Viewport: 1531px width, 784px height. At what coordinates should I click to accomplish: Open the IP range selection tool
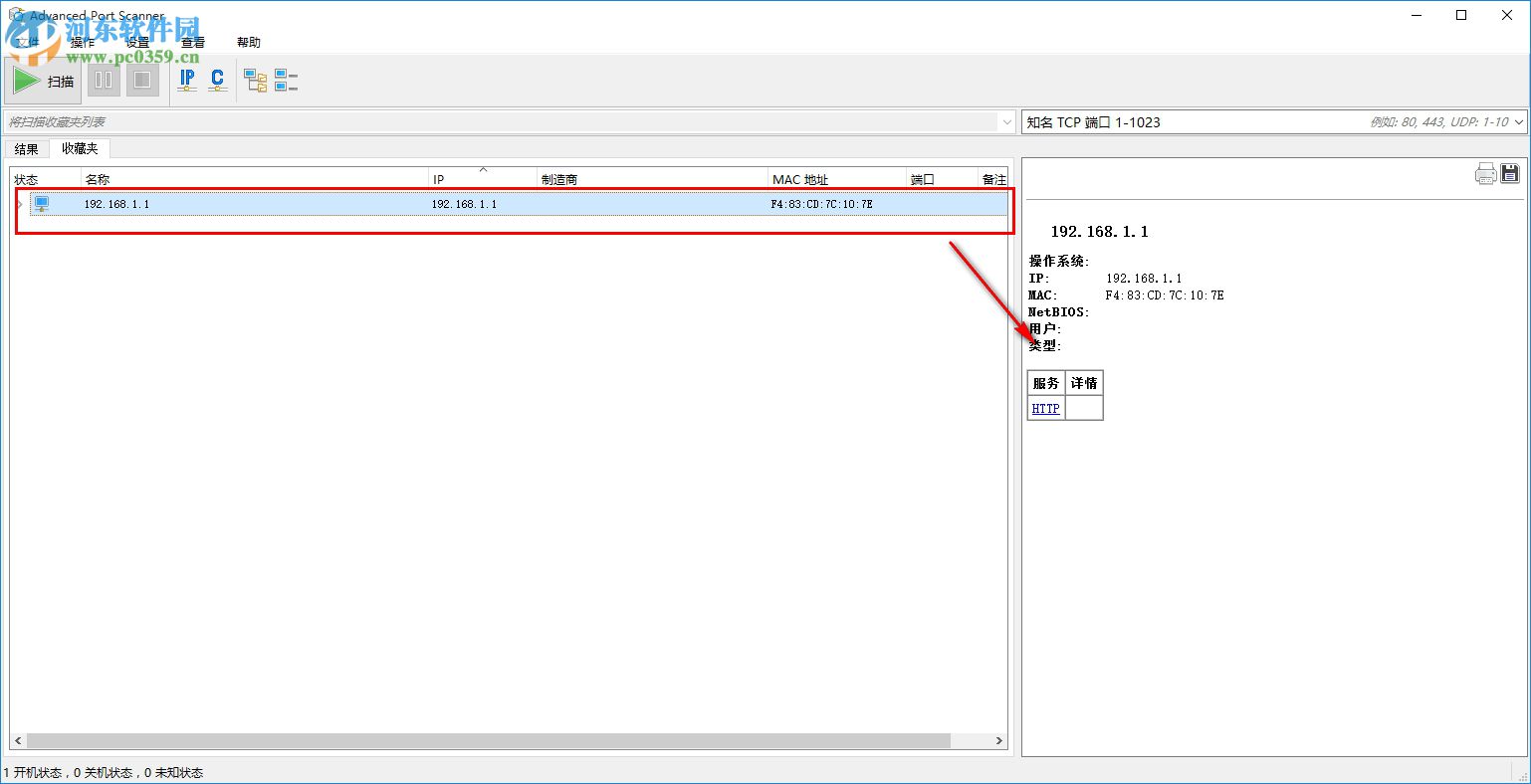[x=186, y=80]
